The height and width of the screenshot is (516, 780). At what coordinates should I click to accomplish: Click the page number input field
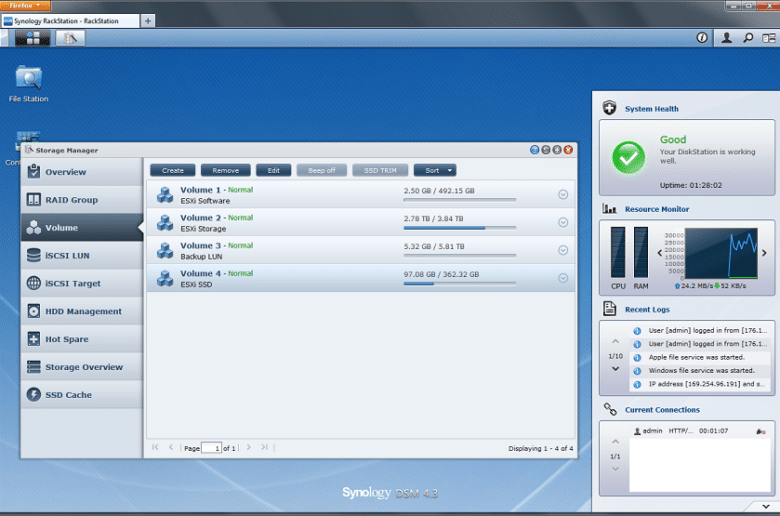click(x=211, y=448)
